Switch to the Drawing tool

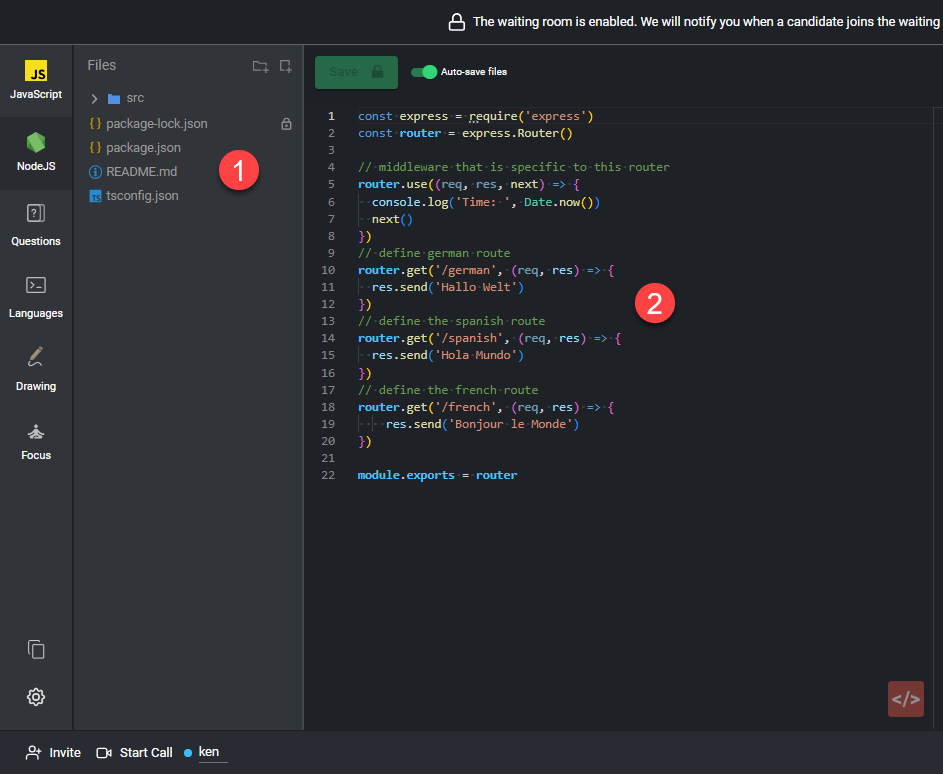(36, 368)
